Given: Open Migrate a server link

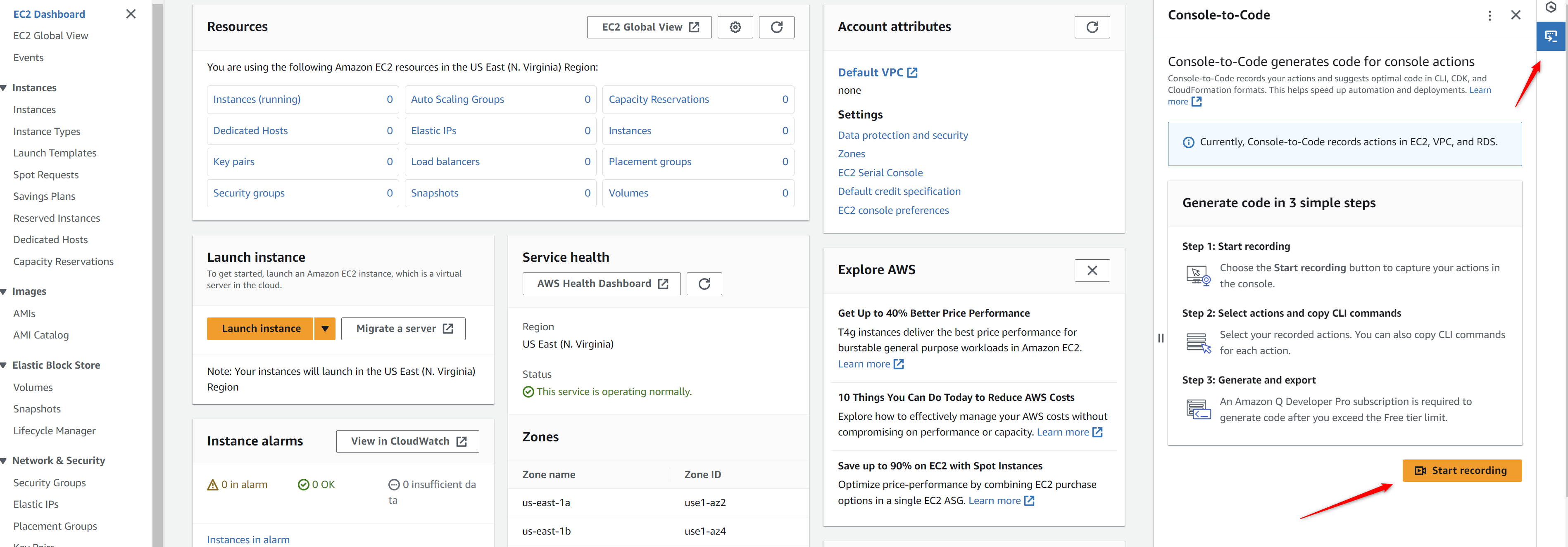Looking at the screenshot, I should (x=403, y=329).
